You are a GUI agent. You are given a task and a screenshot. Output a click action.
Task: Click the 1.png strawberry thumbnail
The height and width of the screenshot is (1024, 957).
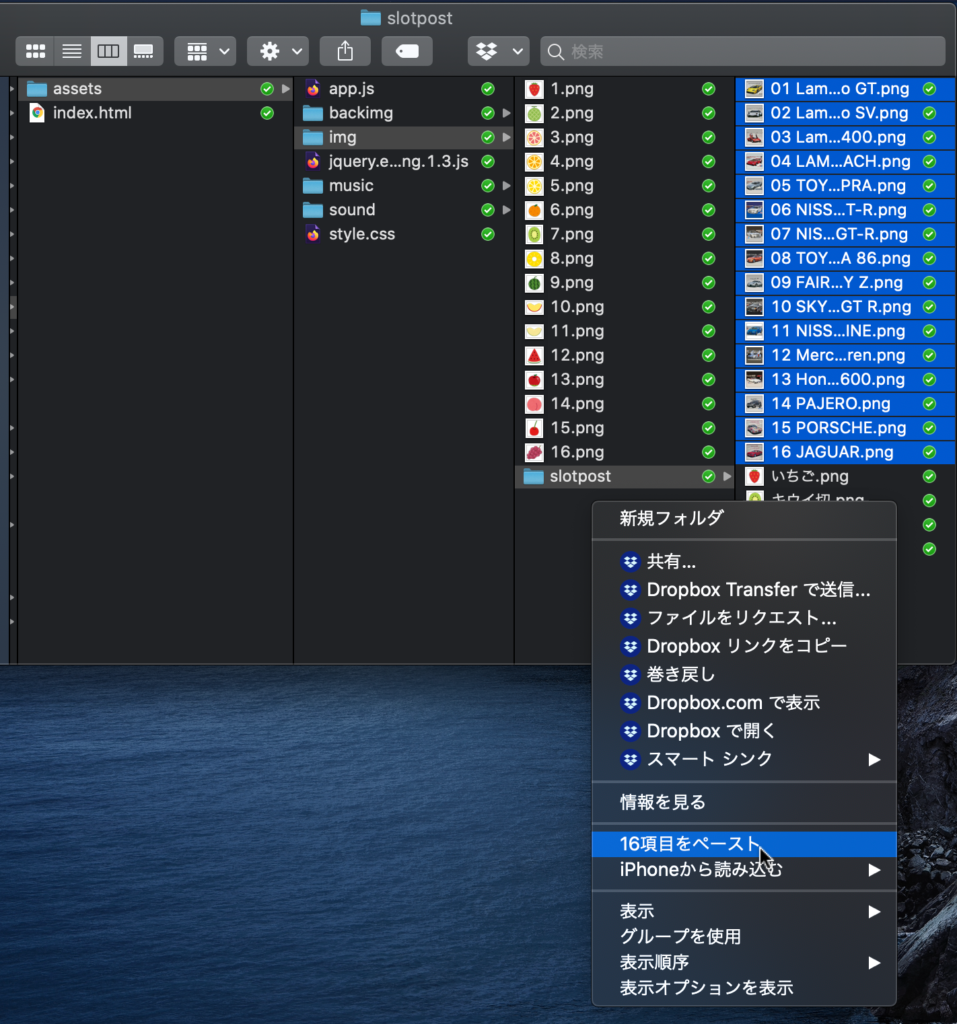pyautogui.click(x=534, y=89)
